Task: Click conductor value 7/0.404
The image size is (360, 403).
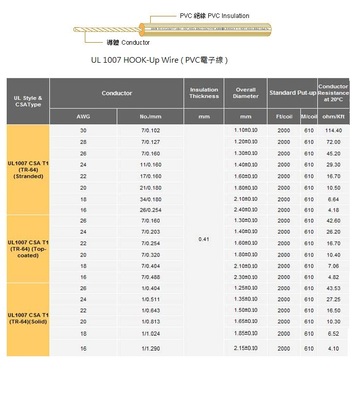Action: pos(151,266)
